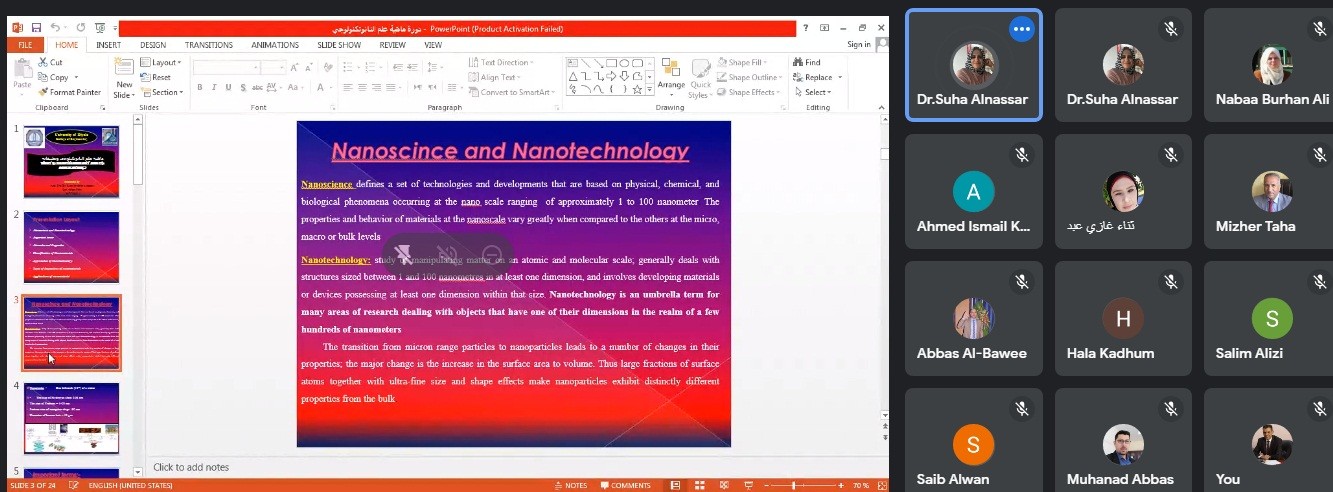
Task: Click the Line Spacing icon
Action: [432, 67]
